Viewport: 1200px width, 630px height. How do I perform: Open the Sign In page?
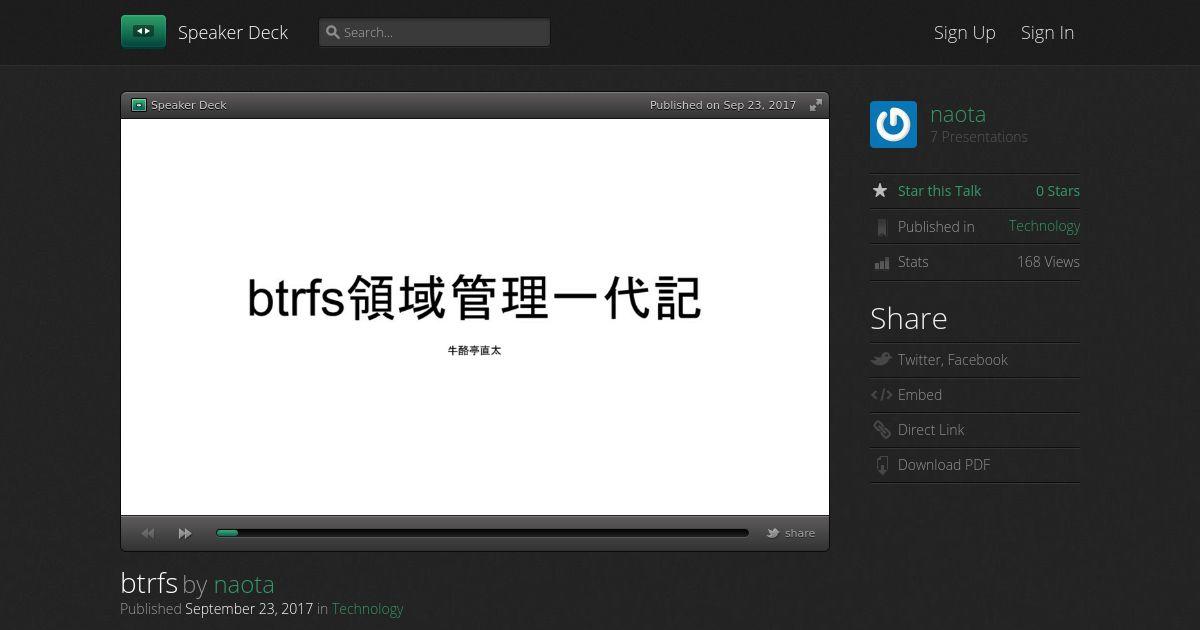coord(1047,32)
